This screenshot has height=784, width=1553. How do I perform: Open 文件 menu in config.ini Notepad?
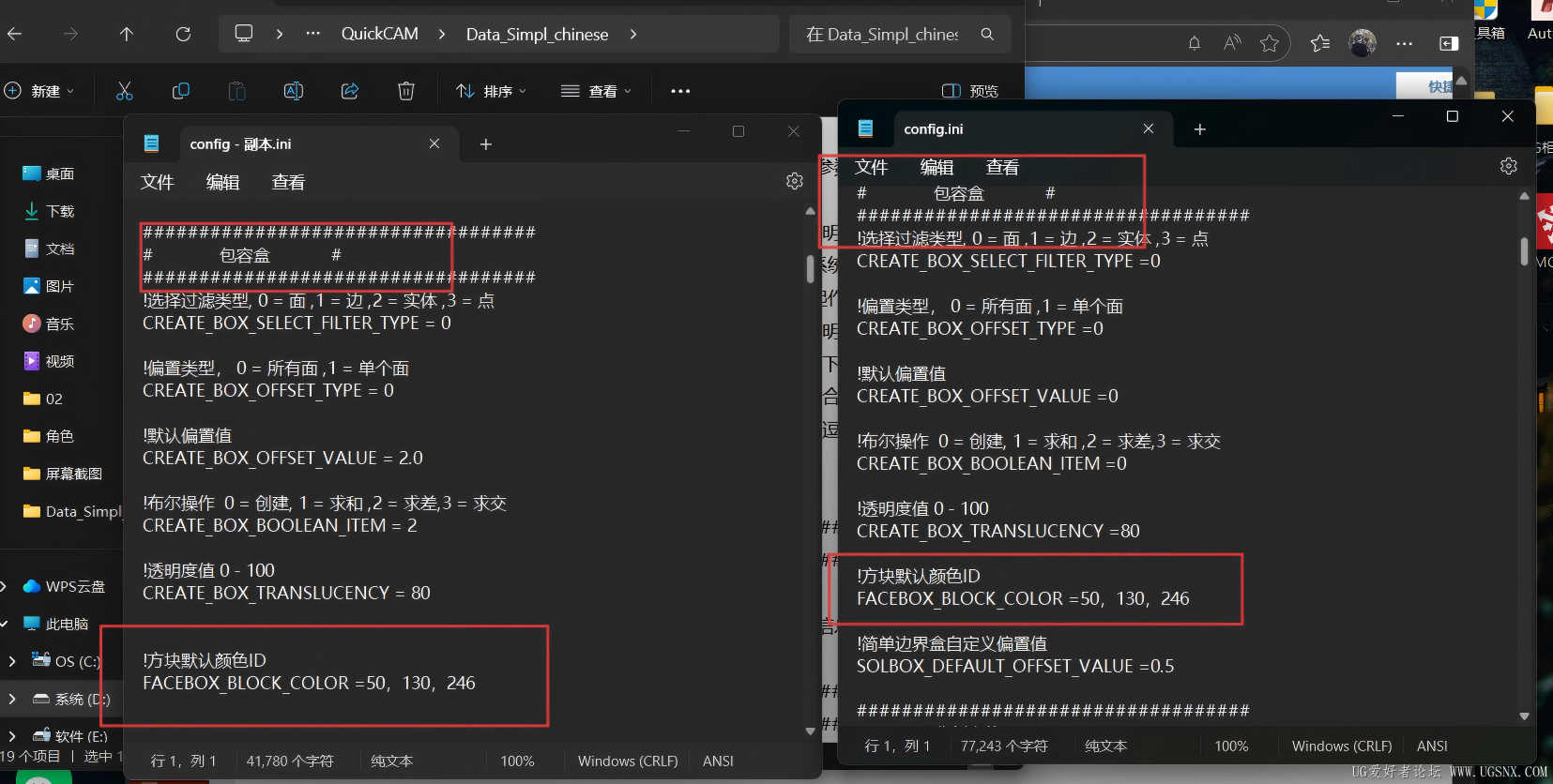tap(872, 167)
